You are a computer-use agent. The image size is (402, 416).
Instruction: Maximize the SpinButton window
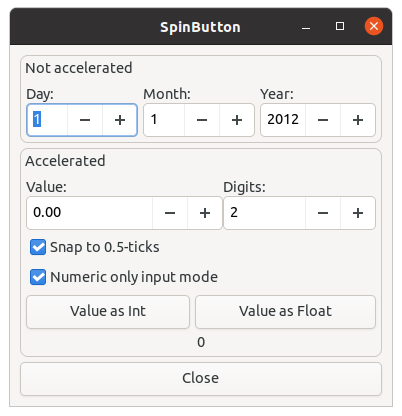(340, 26)
